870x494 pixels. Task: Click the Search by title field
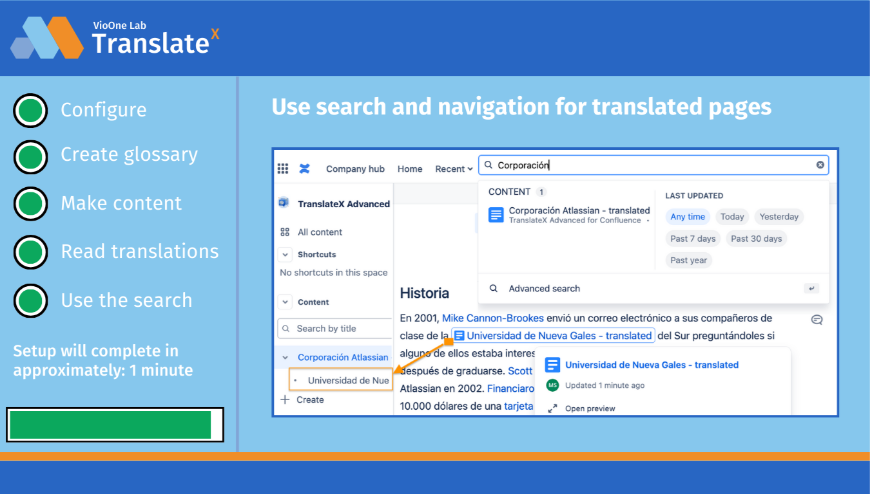click(335, 329)
